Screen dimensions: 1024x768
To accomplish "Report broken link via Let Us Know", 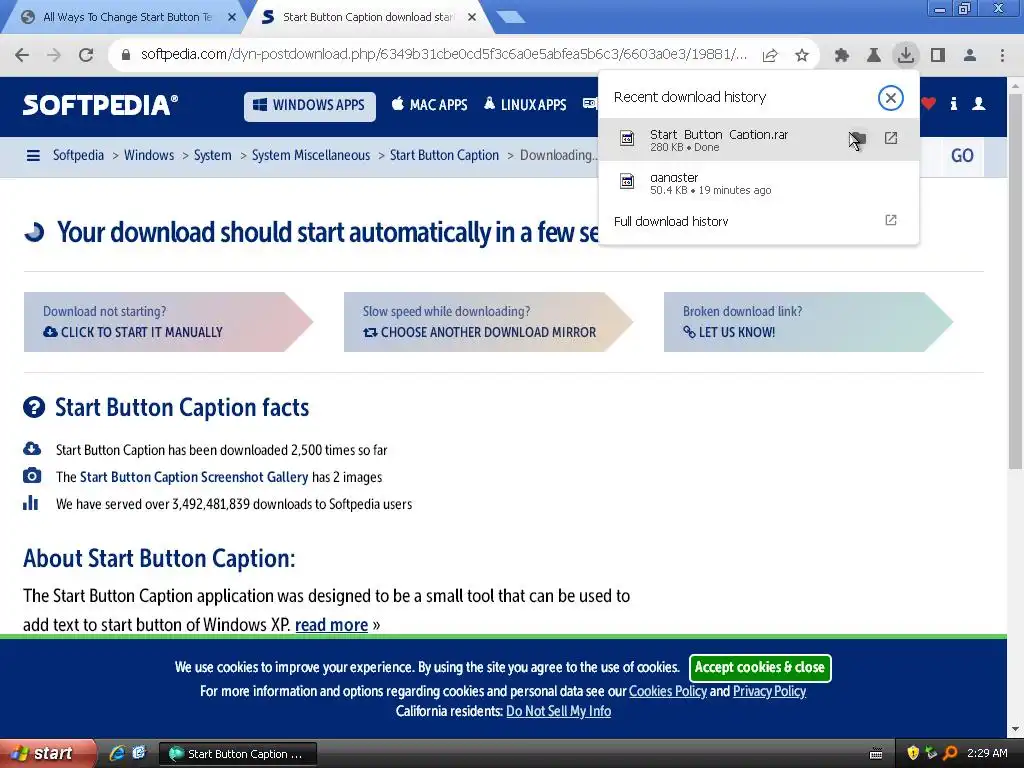I will (x=807, y=322).
